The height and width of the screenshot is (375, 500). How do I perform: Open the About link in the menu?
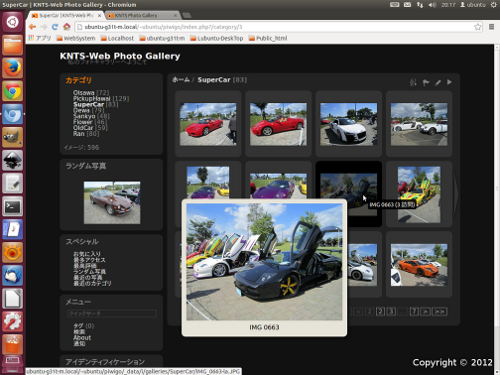pos(82,337)
